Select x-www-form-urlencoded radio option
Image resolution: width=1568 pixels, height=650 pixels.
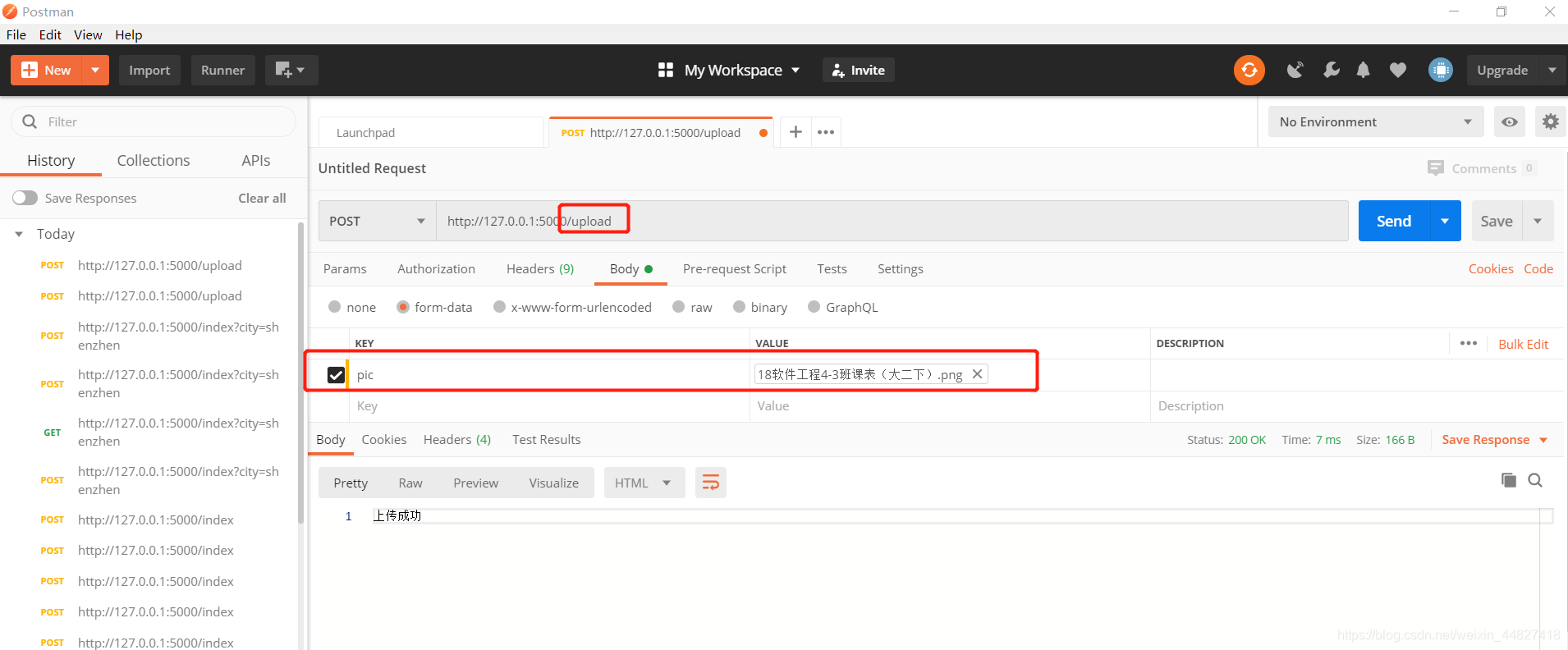[x=499, y=307]
